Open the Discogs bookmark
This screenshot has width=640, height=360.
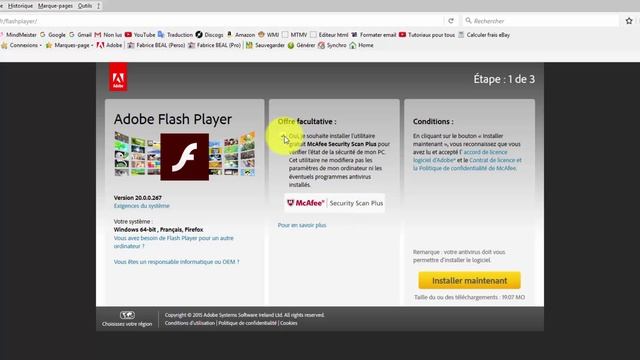(x=209, y=35)
